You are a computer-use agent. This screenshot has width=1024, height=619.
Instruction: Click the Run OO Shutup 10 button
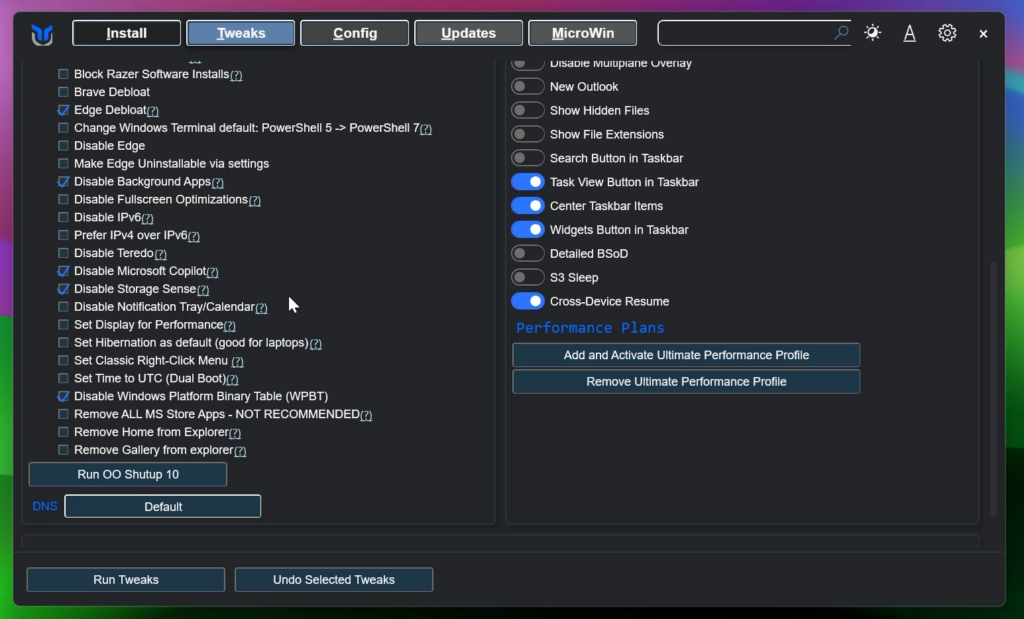click(128, 474)
